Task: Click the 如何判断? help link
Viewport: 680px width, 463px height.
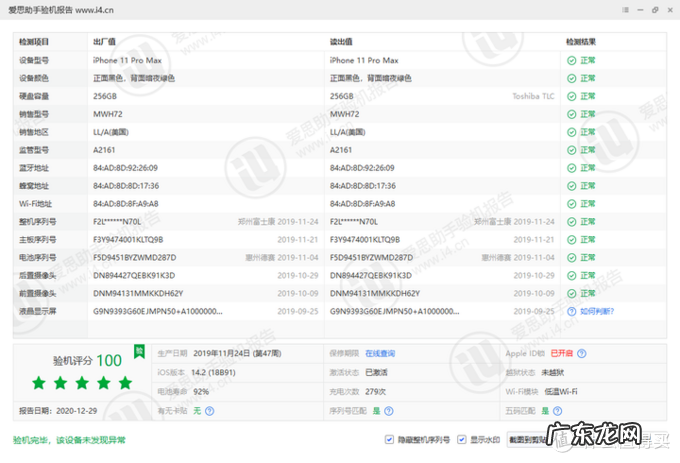Action: (597, 311)
